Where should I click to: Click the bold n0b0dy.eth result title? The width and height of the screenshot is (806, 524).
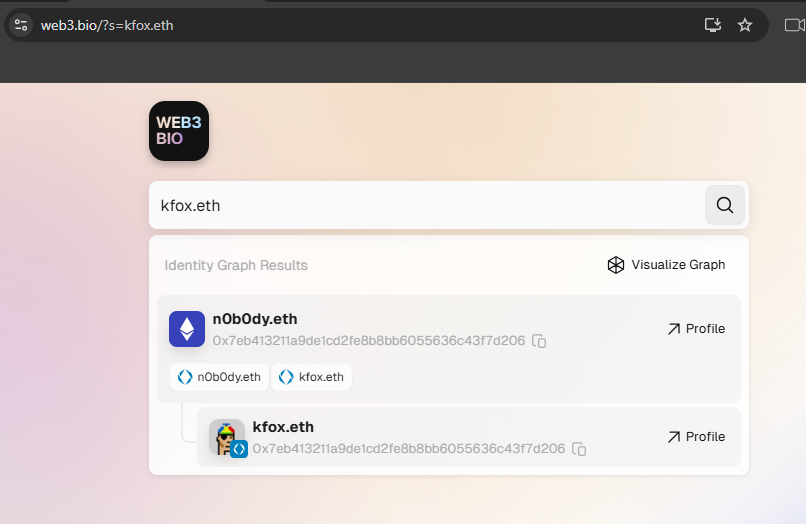(x=255, y=319)
